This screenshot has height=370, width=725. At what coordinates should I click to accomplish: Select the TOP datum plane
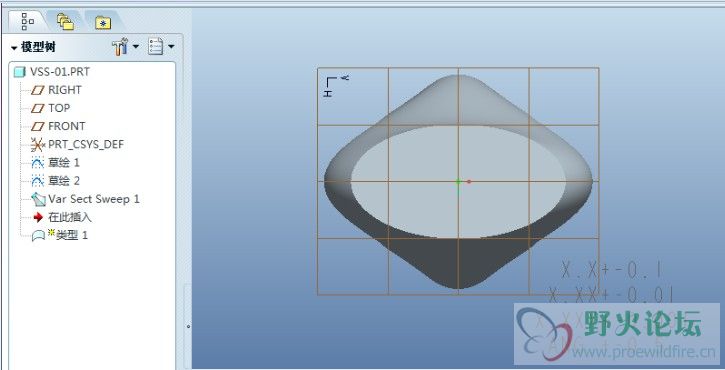pos(50,108)
